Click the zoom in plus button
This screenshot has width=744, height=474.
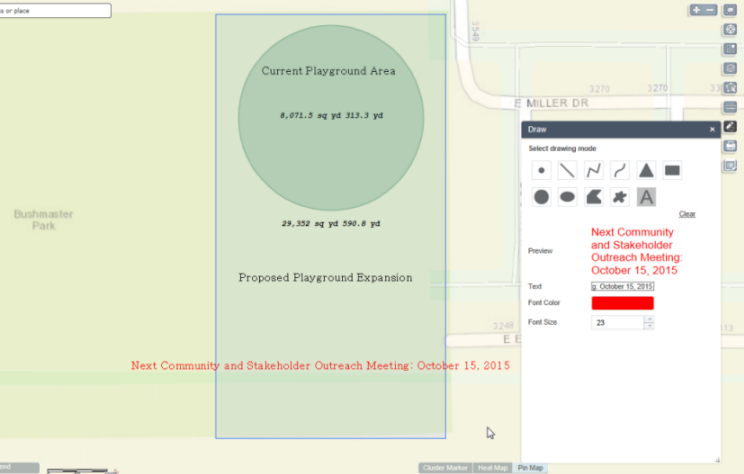(x=696, y=10)
